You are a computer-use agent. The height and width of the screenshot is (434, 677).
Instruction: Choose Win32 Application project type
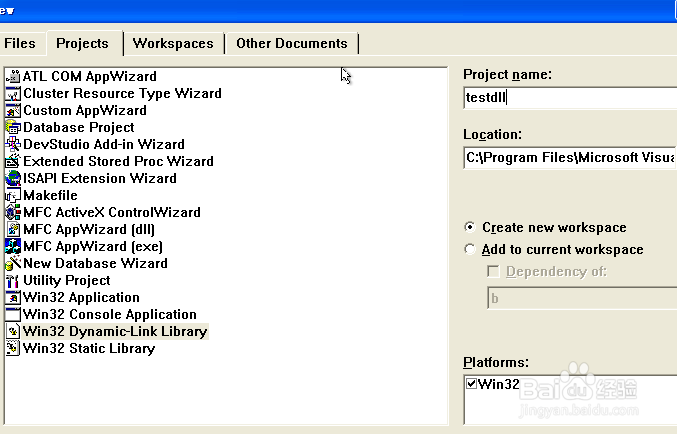click(x=81, y=297)
